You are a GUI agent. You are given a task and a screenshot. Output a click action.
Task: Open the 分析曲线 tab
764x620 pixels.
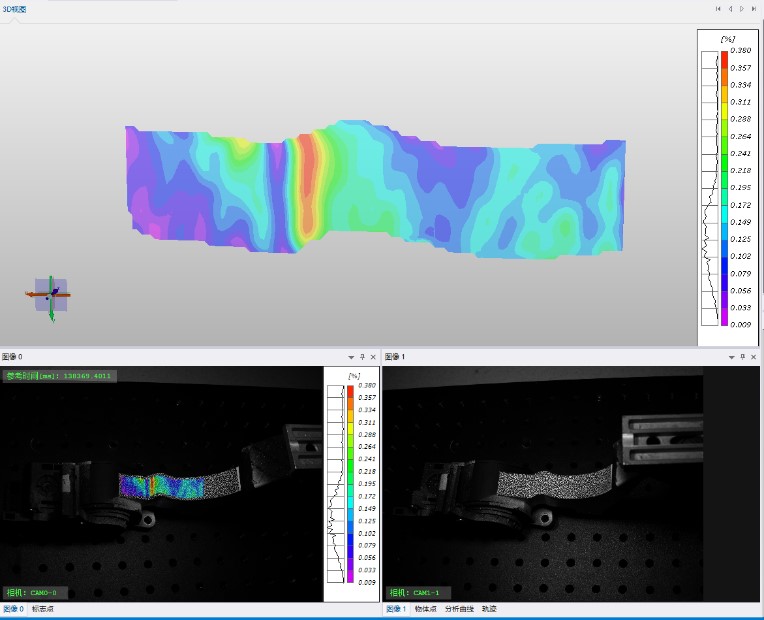[459, 609]
